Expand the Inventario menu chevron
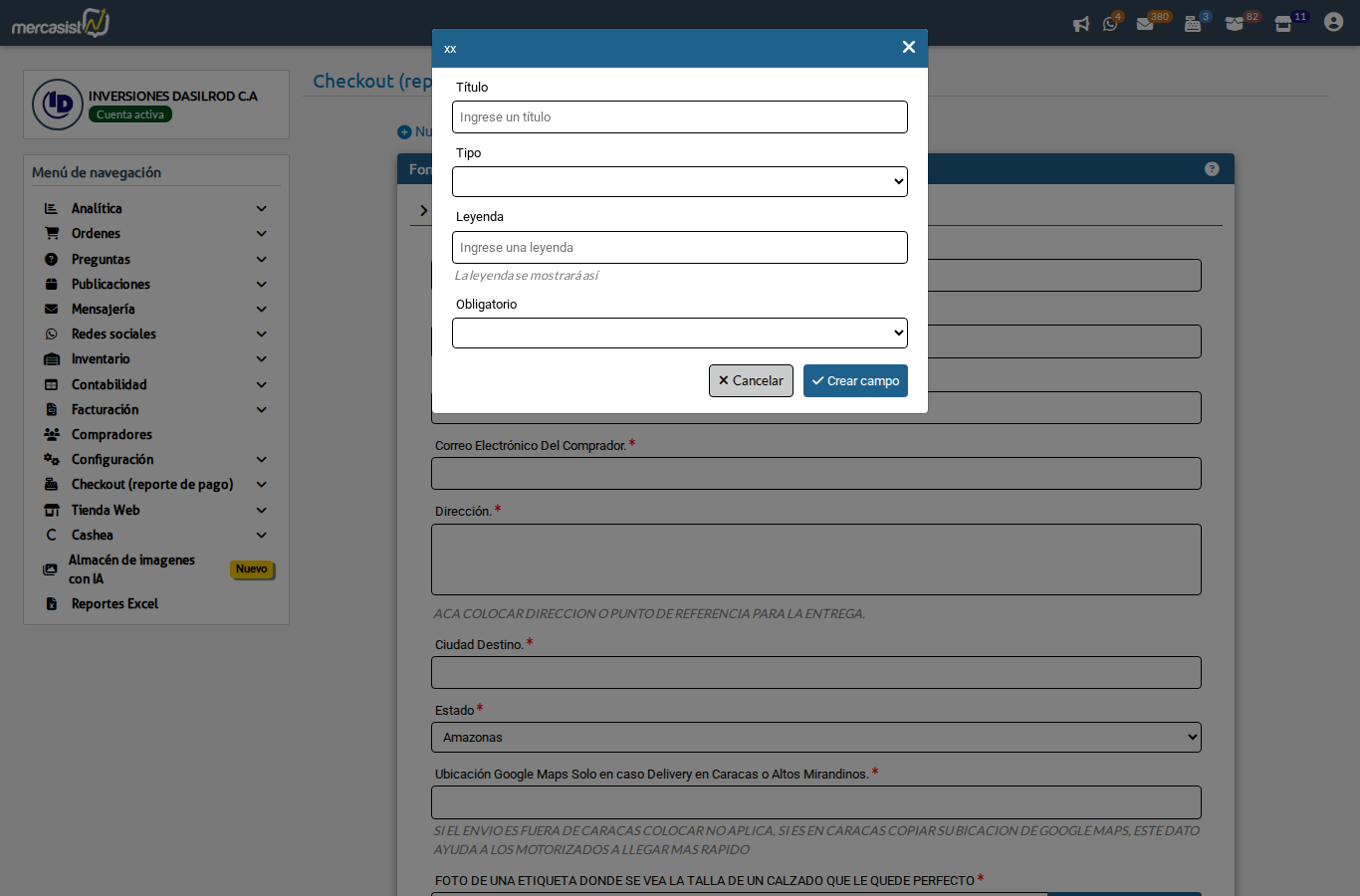Screen dimensions: 1360x896 (x=262, y=359)
